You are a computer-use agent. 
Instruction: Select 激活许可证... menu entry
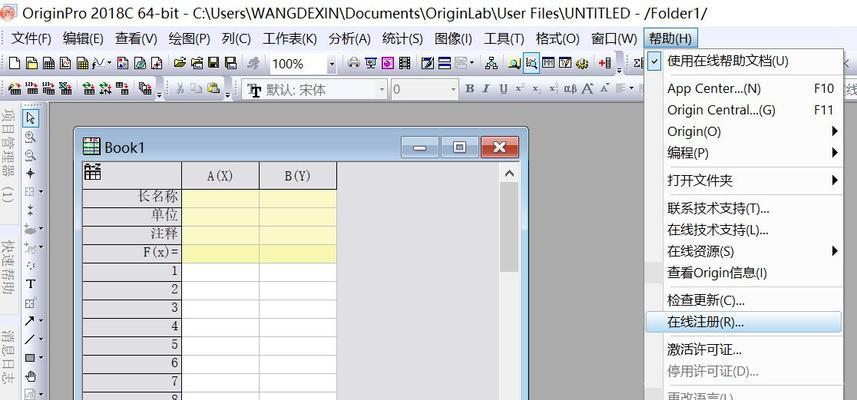tap(743, 350)
